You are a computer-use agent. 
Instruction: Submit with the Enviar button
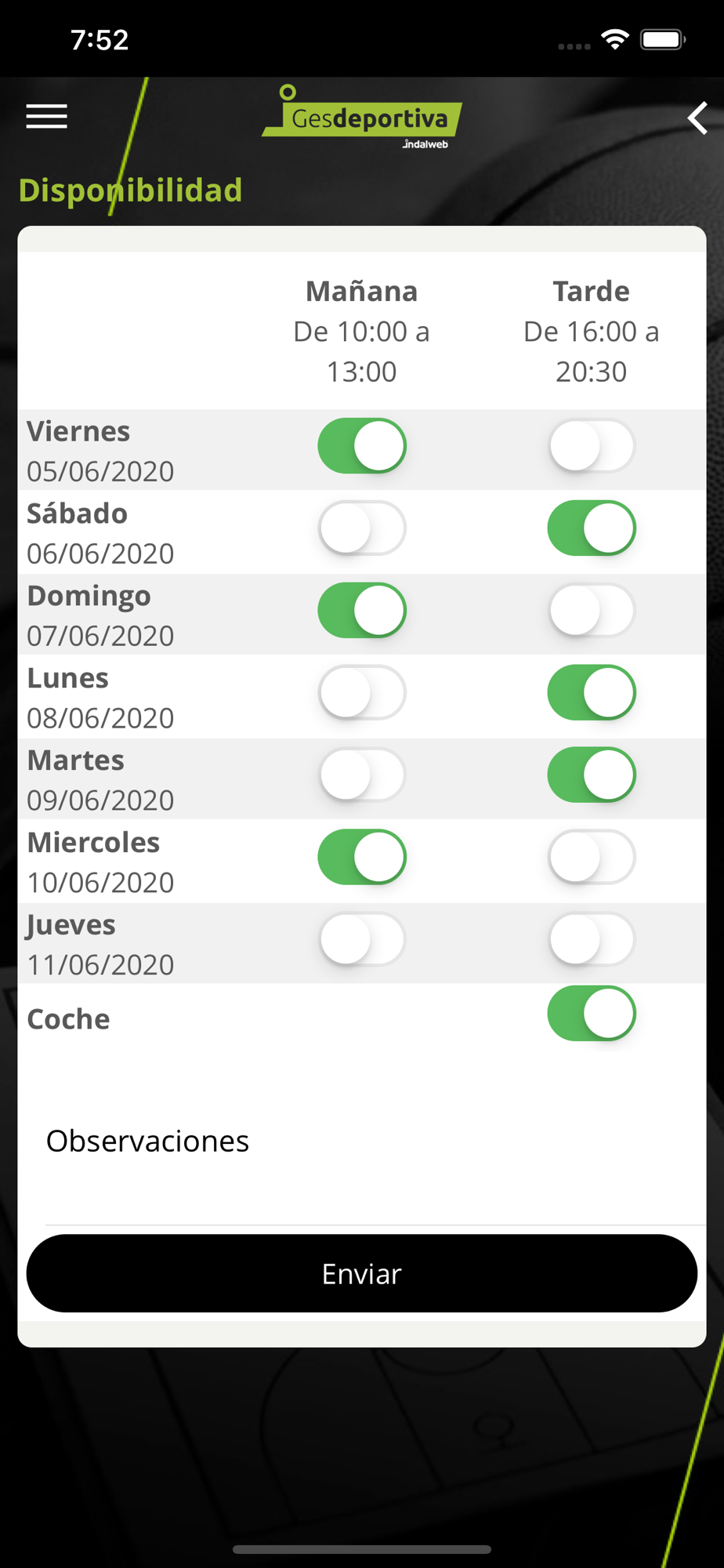(x=362, y=1273)
